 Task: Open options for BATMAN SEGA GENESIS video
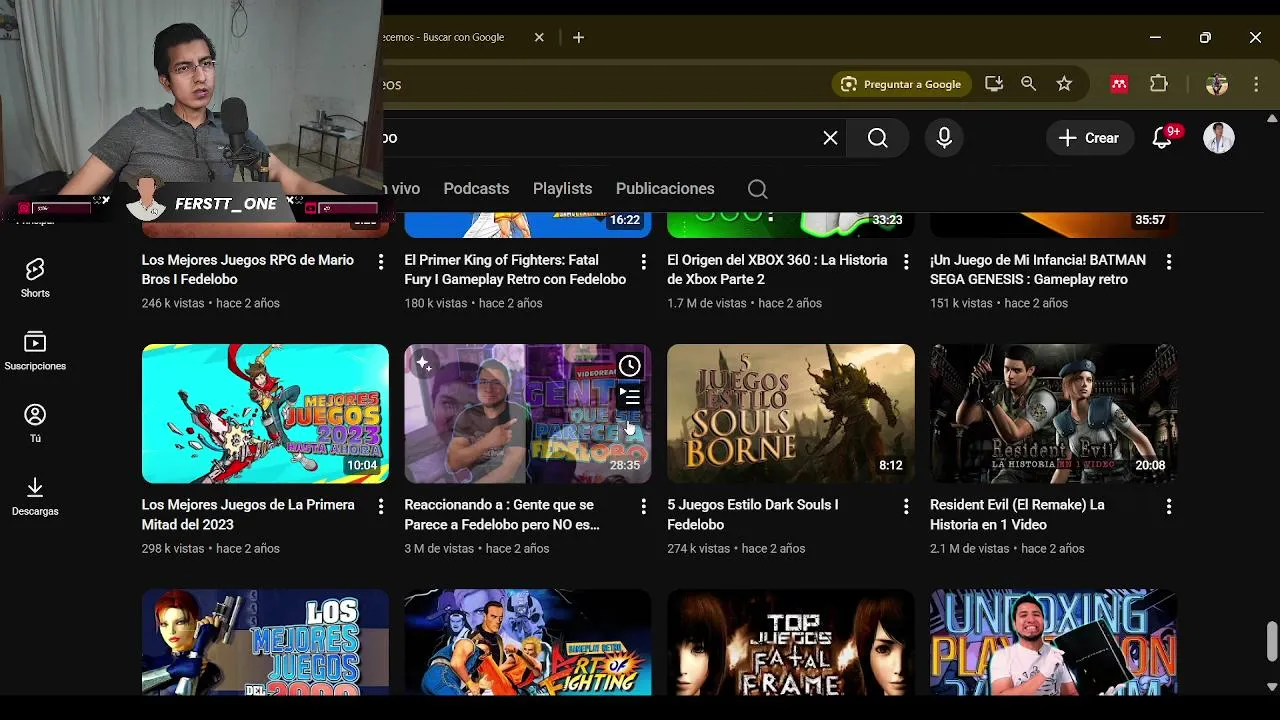click(1169, 262)
